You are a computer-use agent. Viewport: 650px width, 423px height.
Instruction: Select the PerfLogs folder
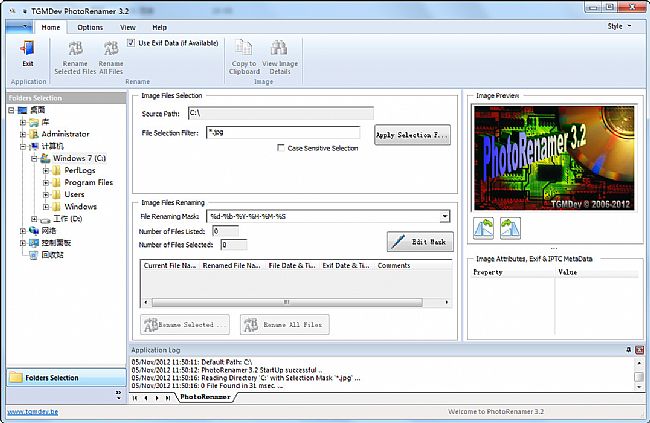pos(80,170)
